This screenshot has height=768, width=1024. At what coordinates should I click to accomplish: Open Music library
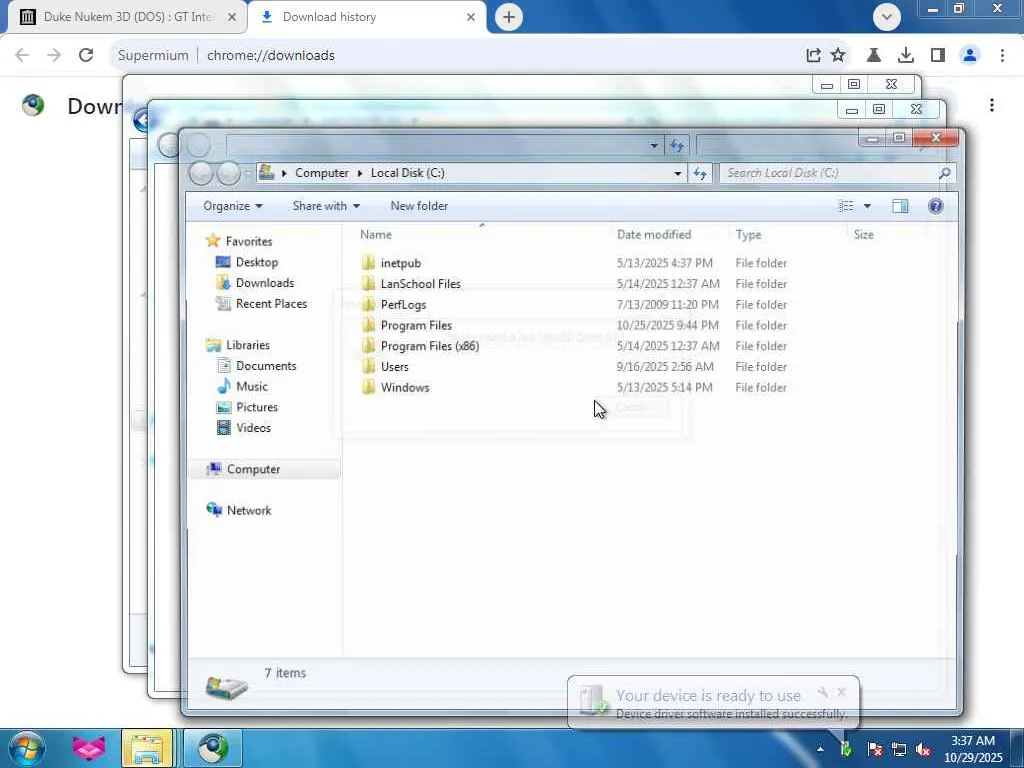point(251,387)
